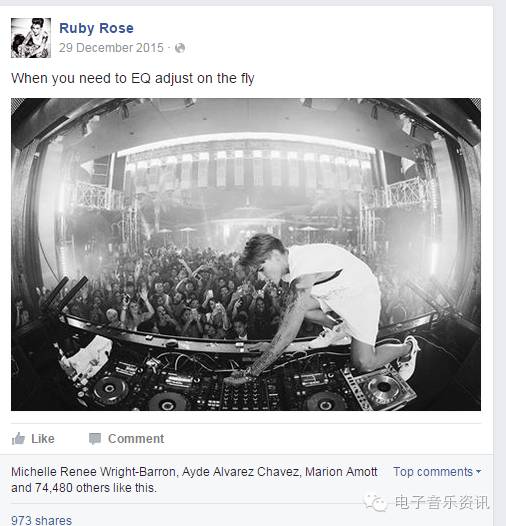
Task: Open Ruby Rose profile picture
Action: (x=31, y=38)
